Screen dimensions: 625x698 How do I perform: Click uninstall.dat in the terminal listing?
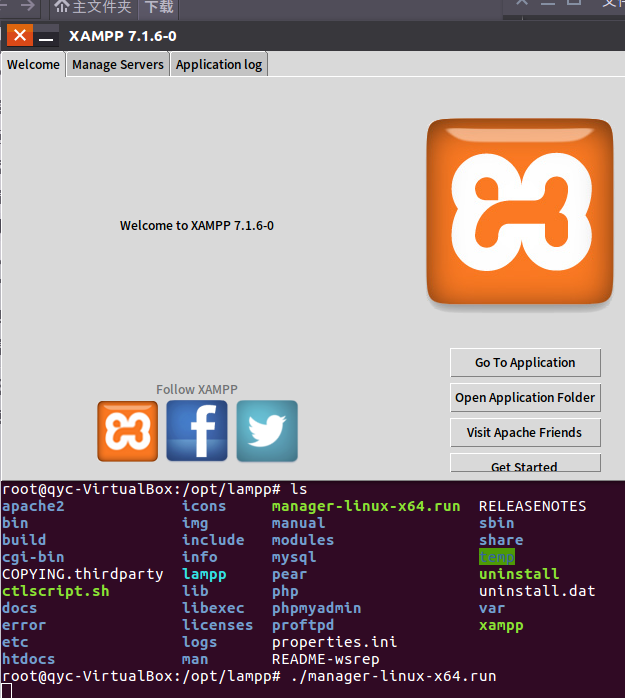tap(537, 591)
